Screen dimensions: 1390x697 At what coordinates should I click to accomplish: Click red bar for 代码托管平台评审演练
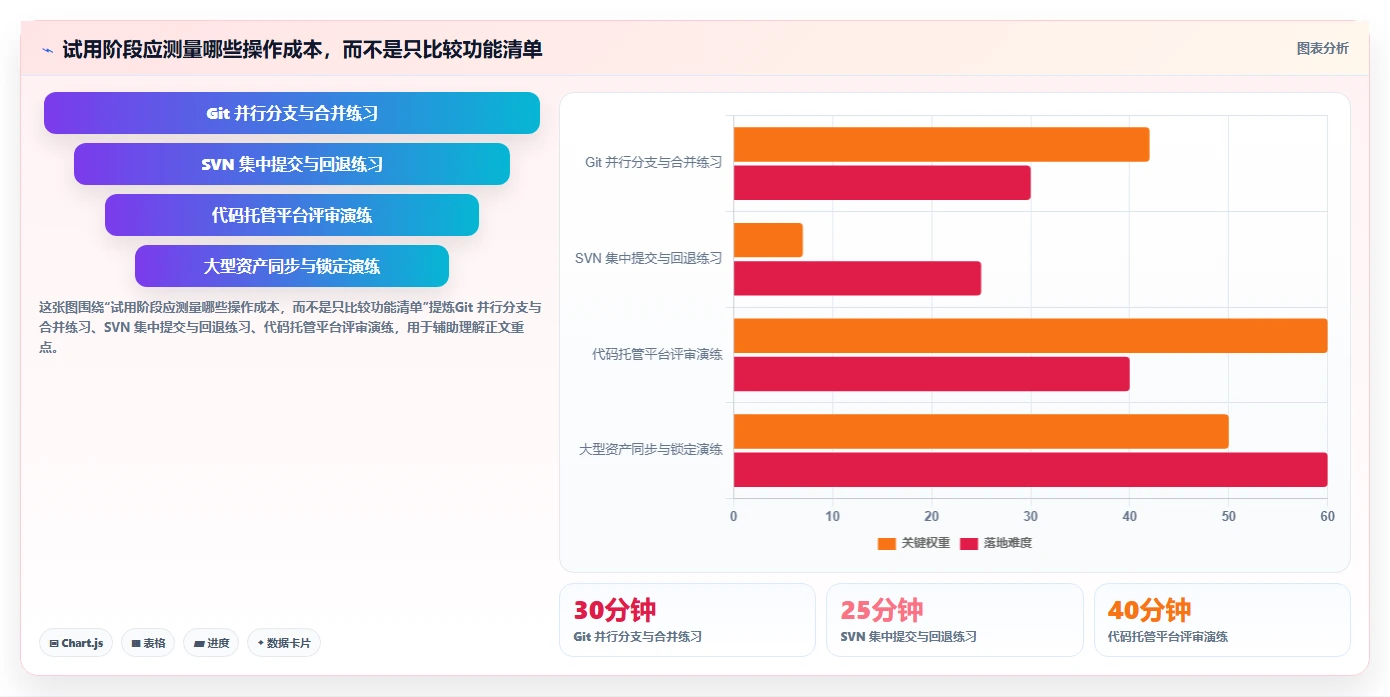931,374
